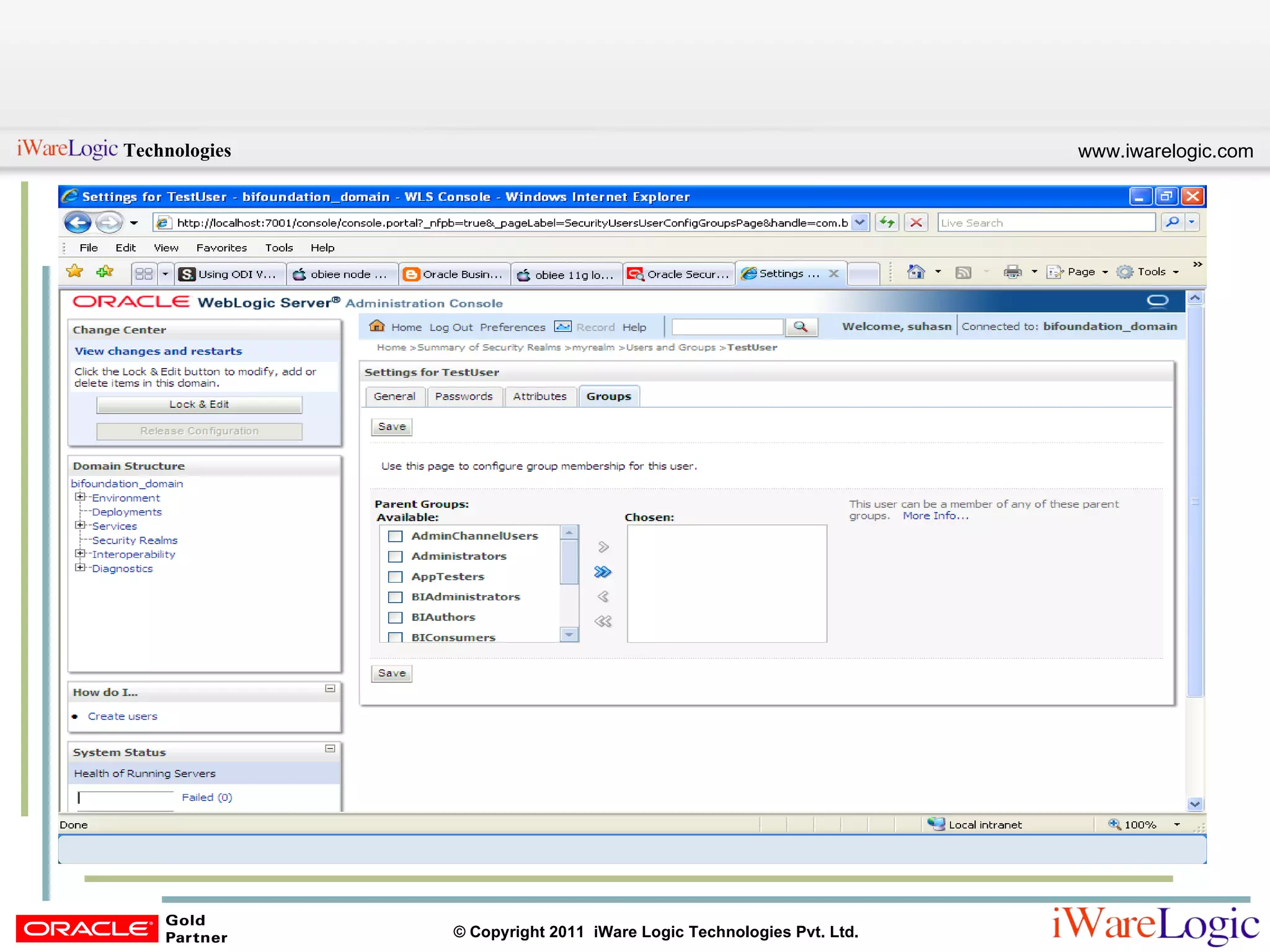Switch to the Passwords tab
This screenshot has width=1270, height=952.
tap(464, 397)
